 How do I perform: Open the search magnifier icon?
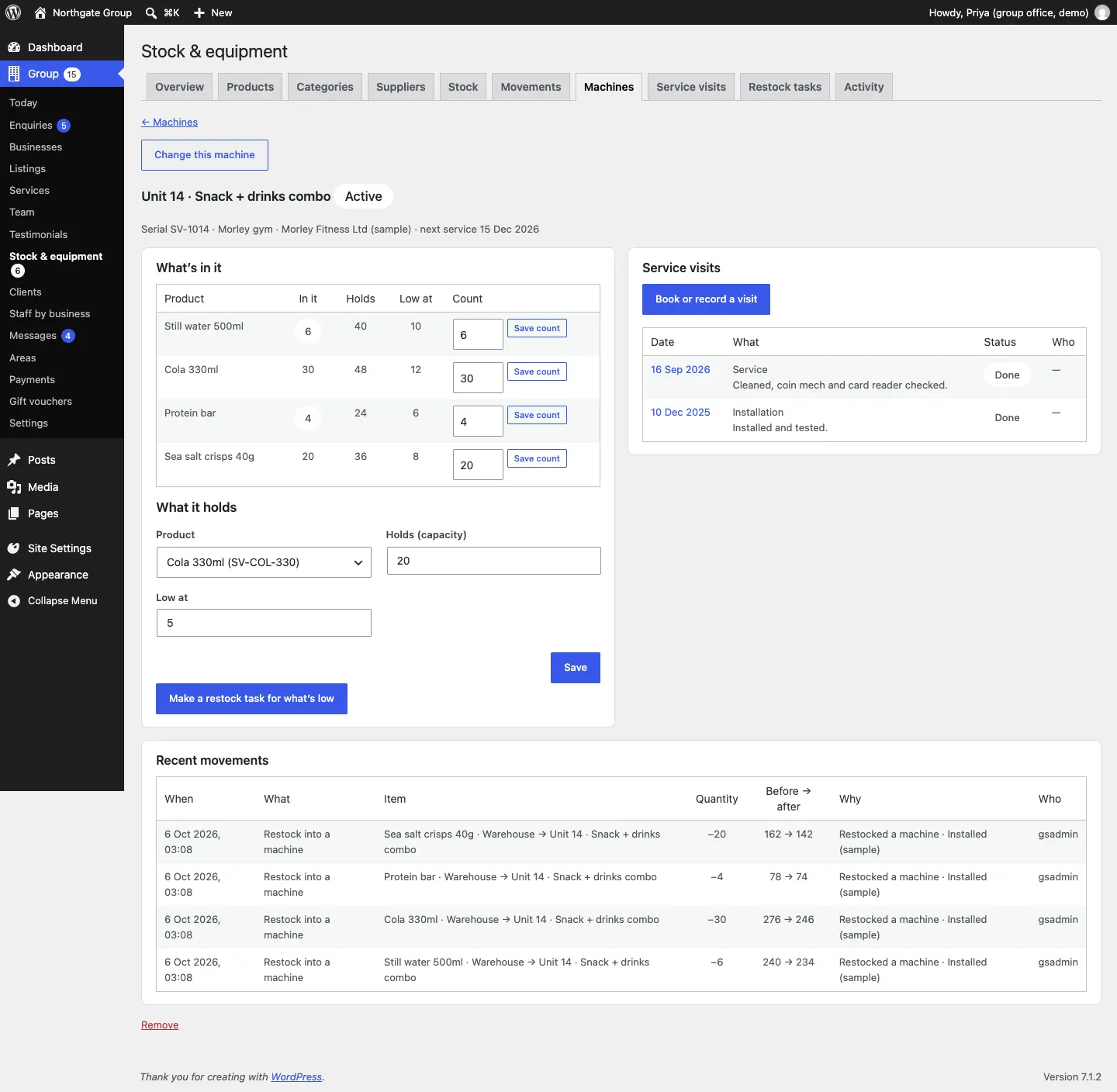coord(151,12)
